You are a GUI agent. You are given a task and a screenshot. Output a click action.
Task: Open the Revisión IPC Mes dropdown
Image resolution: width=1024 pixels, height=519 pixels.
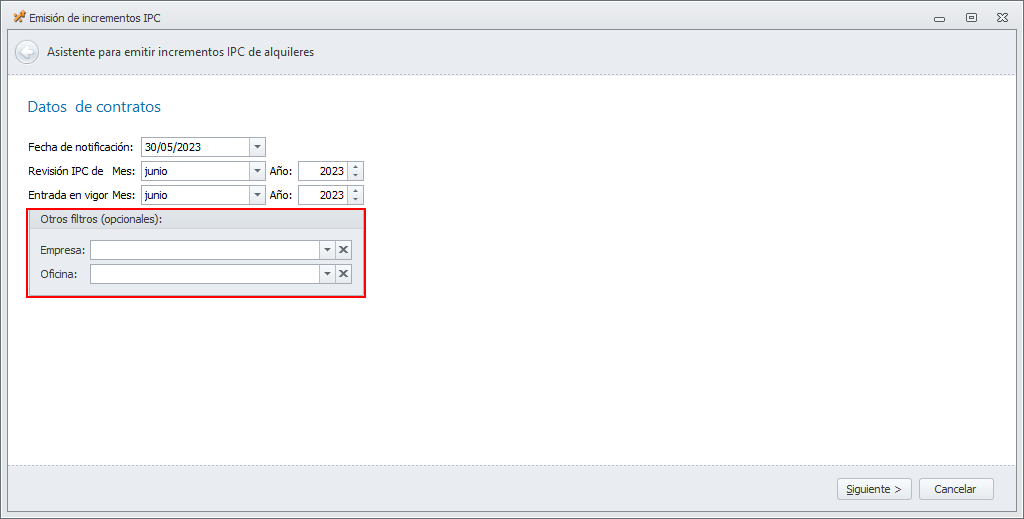[257, 171]
